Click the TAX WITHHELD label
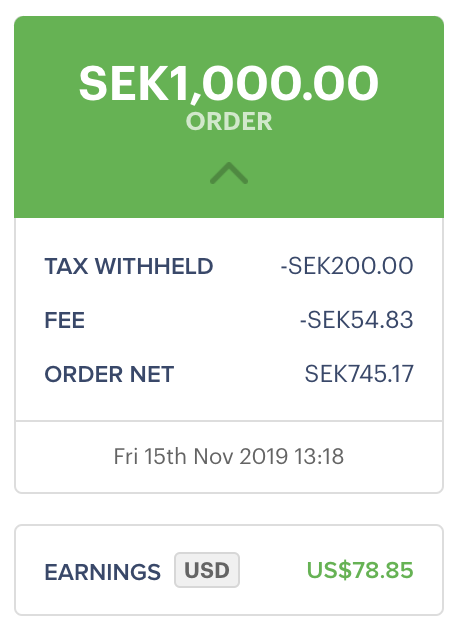 tap(129, 266)
